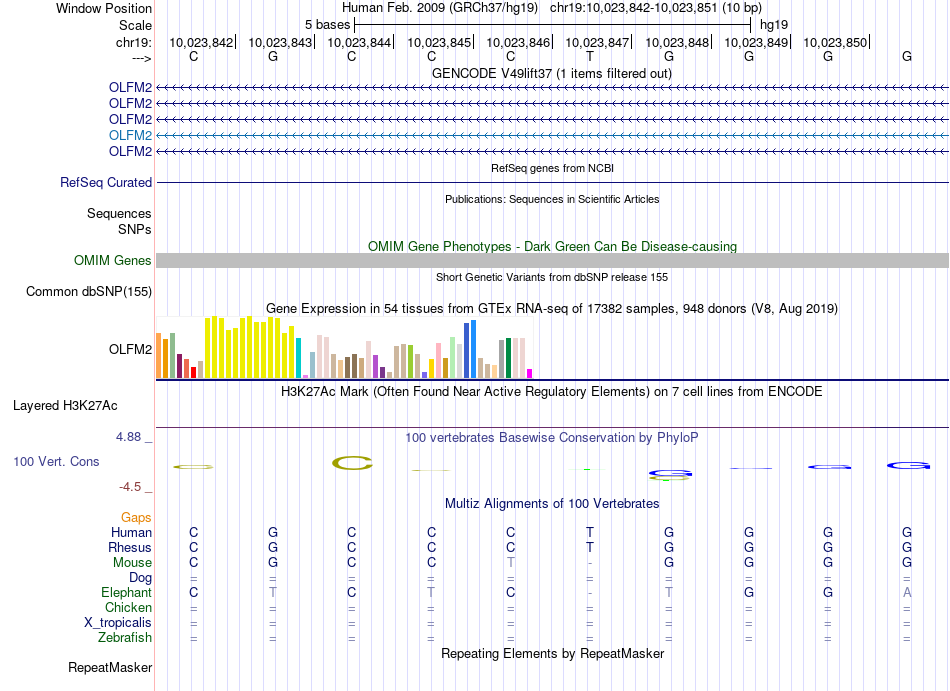
Task: Click the light-blue OLFM2 transcript arrow line
Action: tap(552, 135)
